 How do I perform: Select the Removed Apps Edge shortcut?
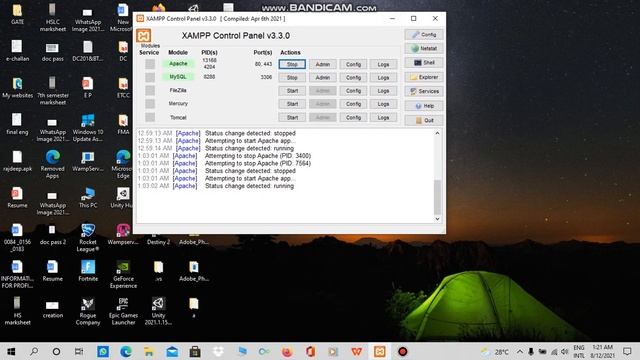click(x=53, y=164)
